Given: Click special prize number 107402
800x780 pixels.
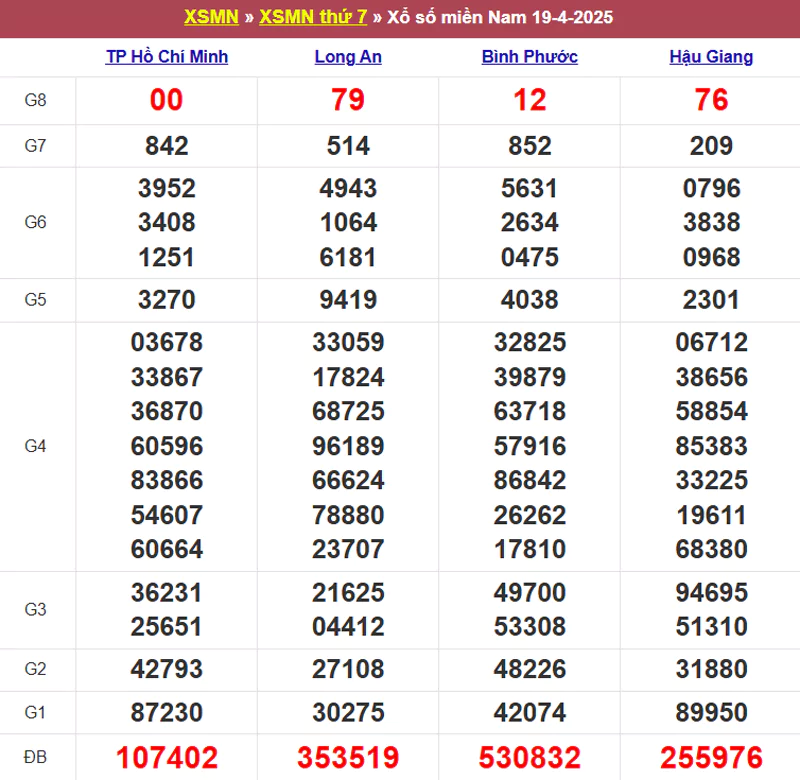Looking at the screenshot, I should click(167, 757).
